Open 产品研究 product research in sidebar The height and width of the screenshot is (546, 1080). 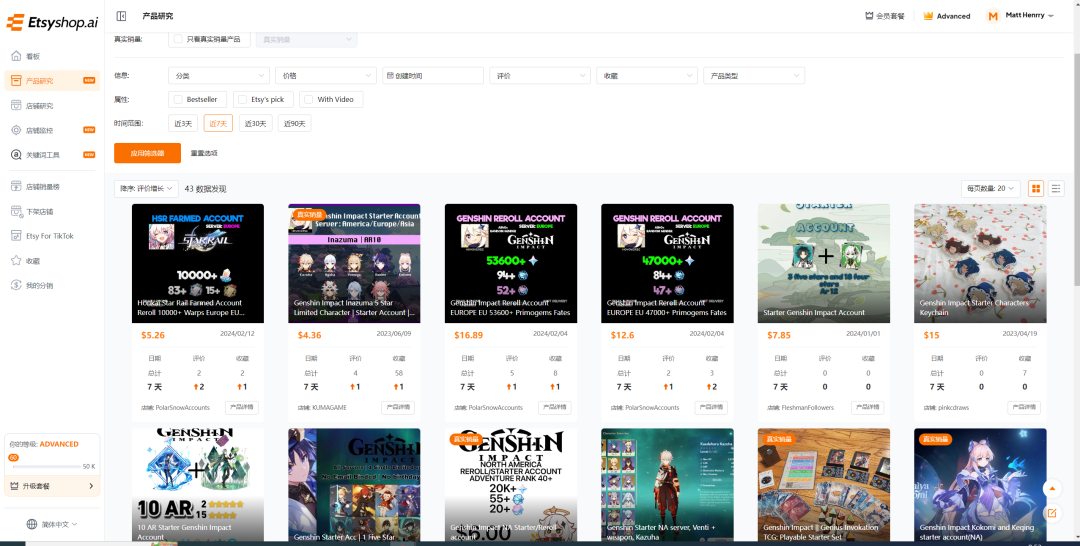click(52, 81)
